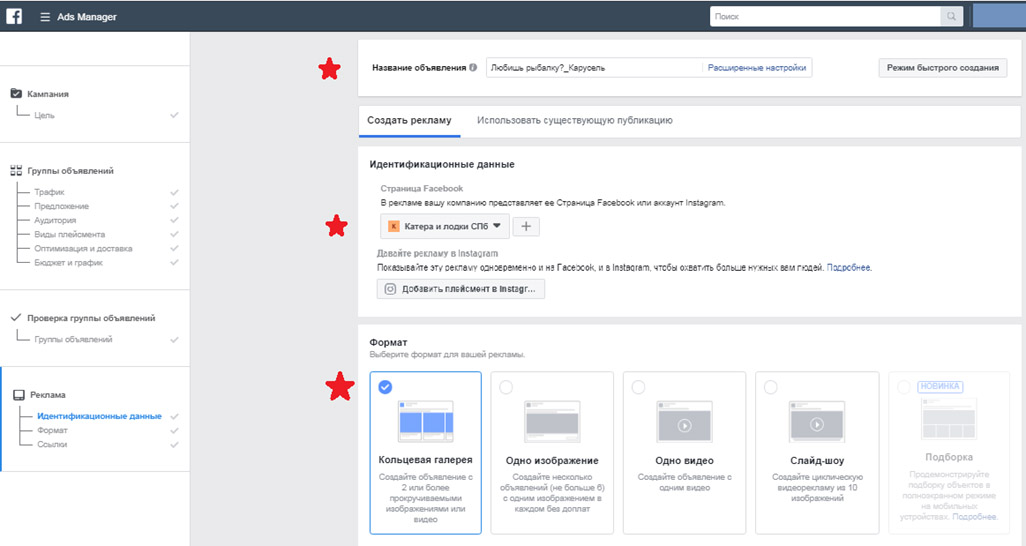This screenshot has width=1026, height=546.
Task: Open Формат in the sidebar
Action: point(52,430)
